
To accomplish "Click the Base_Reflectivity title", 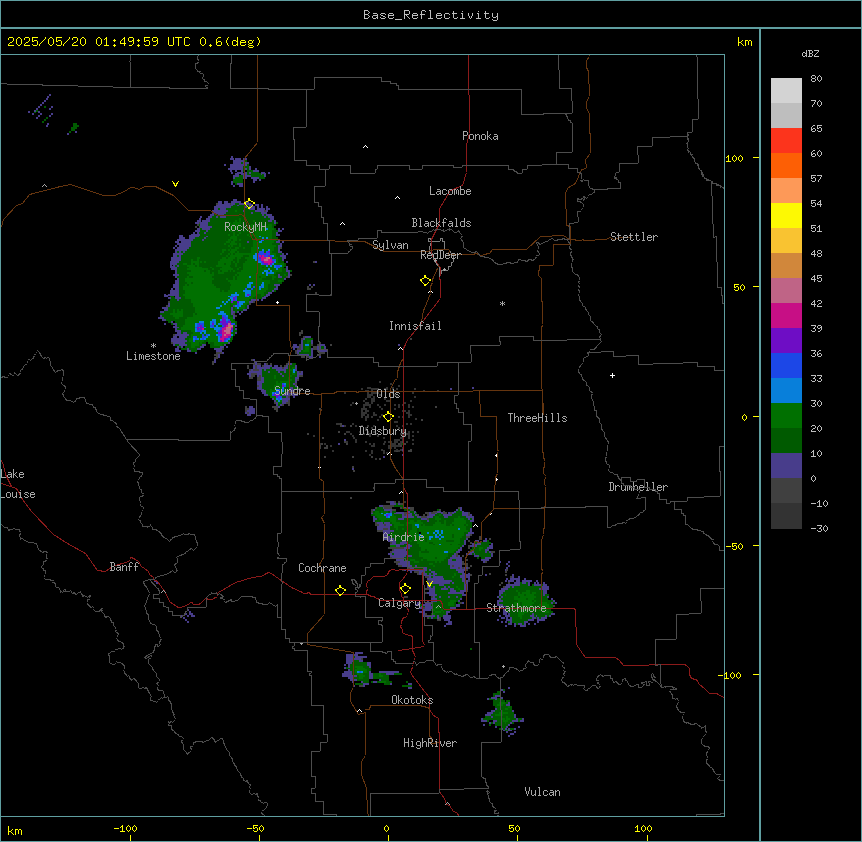I will tap(431, 15).
